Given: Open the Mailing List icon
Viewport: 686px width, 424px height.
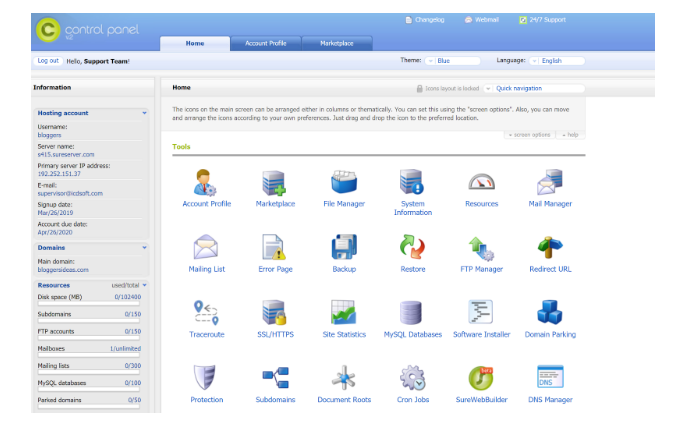Looking at the screenshot, I should (x=206, y=247).
